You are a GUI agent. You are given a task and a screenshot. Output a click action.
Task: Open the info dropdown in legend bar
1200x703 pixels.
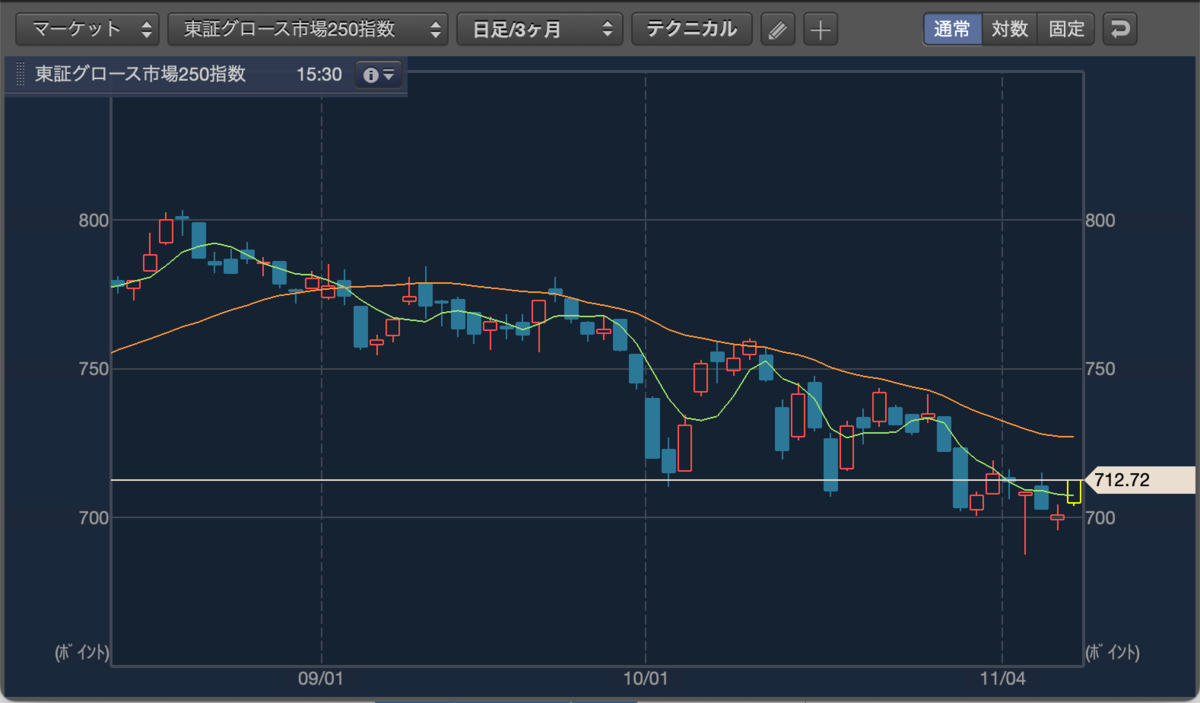point(379,75)
